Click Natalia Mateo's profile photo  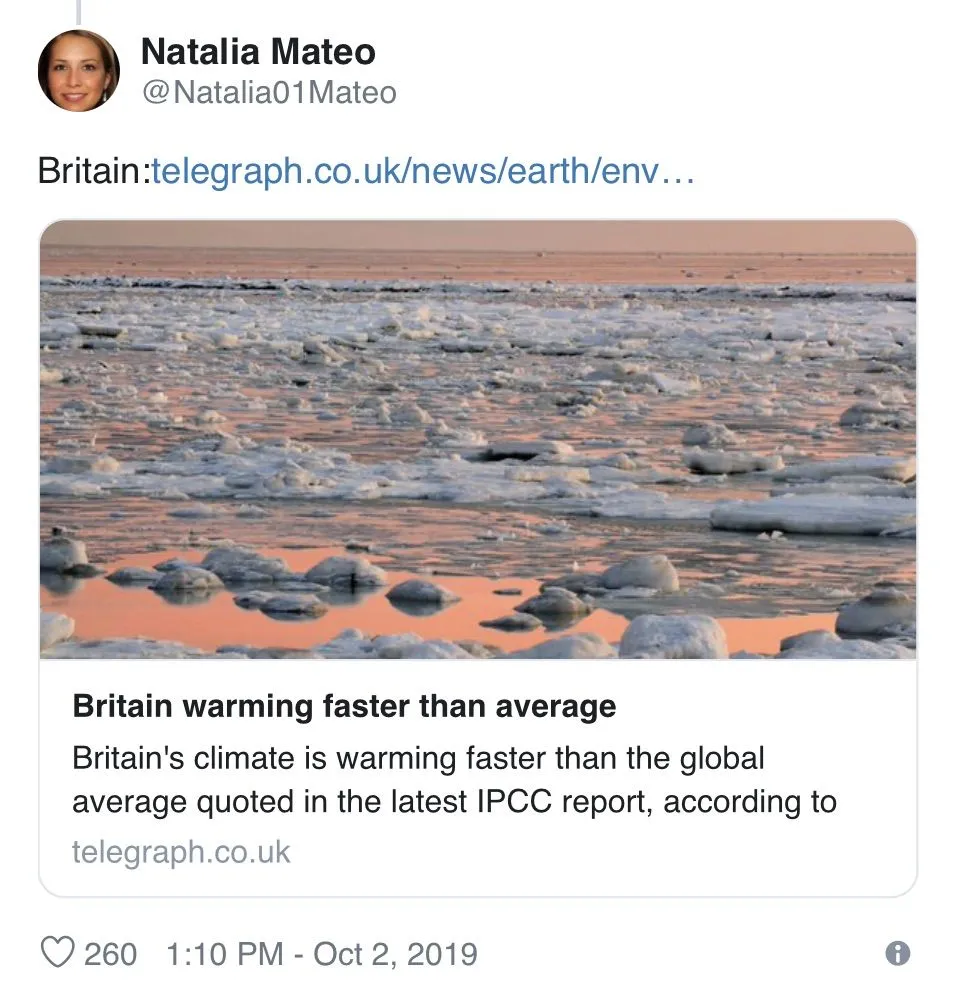[79, 71]
